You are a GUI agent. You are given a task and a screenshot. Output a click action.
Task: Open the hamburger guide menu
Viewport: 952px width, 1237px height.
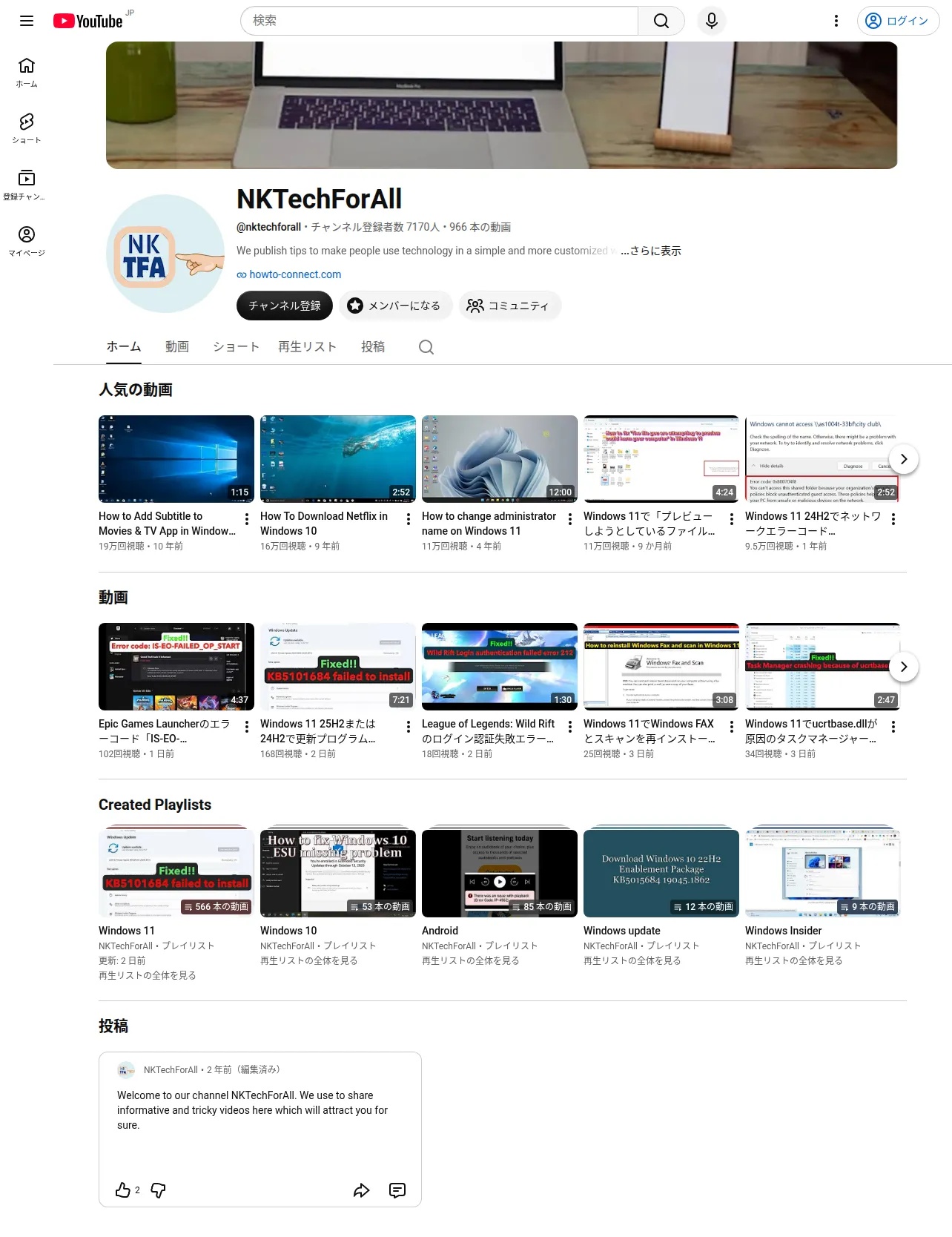click(x=27, y=21)
